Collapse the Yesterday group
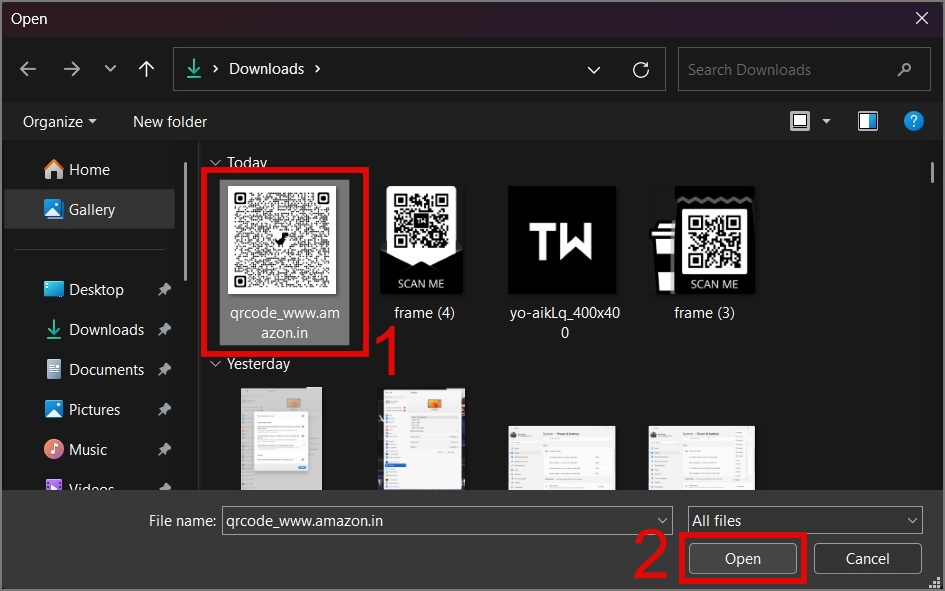 [214, 364]
